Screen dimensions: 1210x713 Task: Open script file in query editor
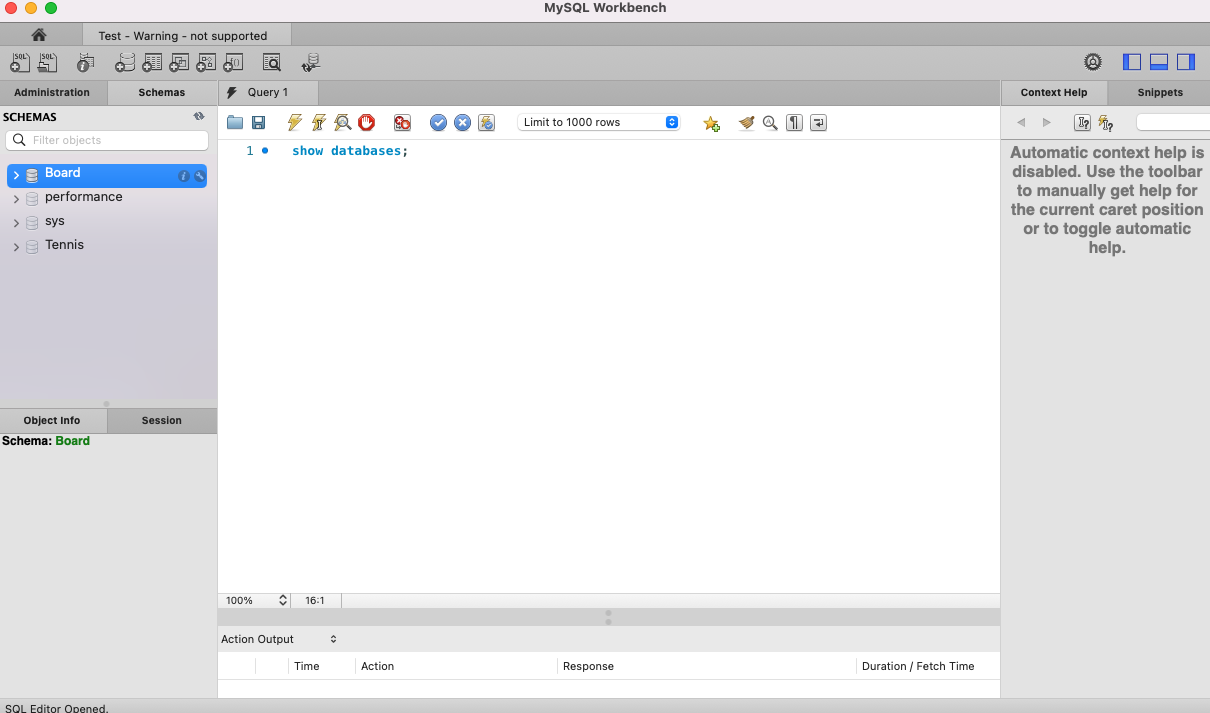coord(235,123)
